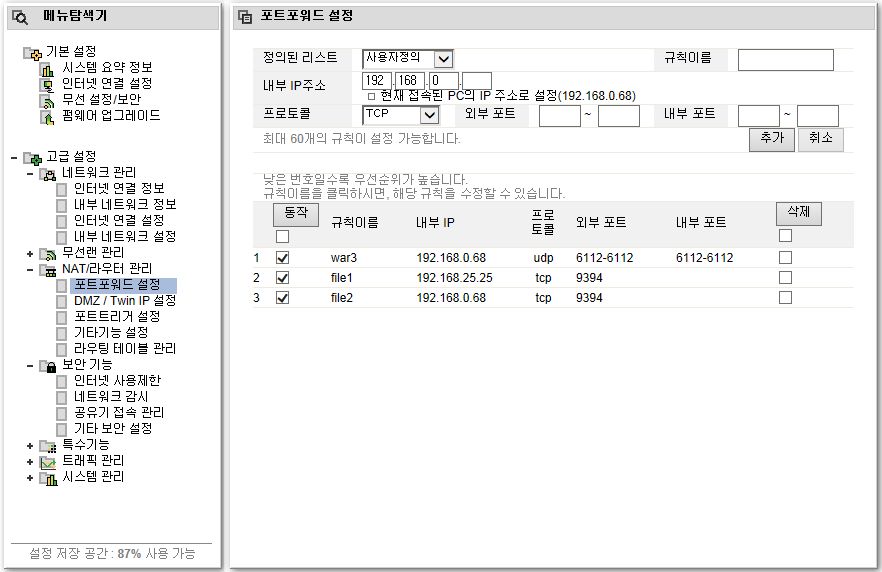Click the 인터넷 연결 설정 computer icon under 기본 설정
This screenshot has height=572, width=882.
point(47,85)
